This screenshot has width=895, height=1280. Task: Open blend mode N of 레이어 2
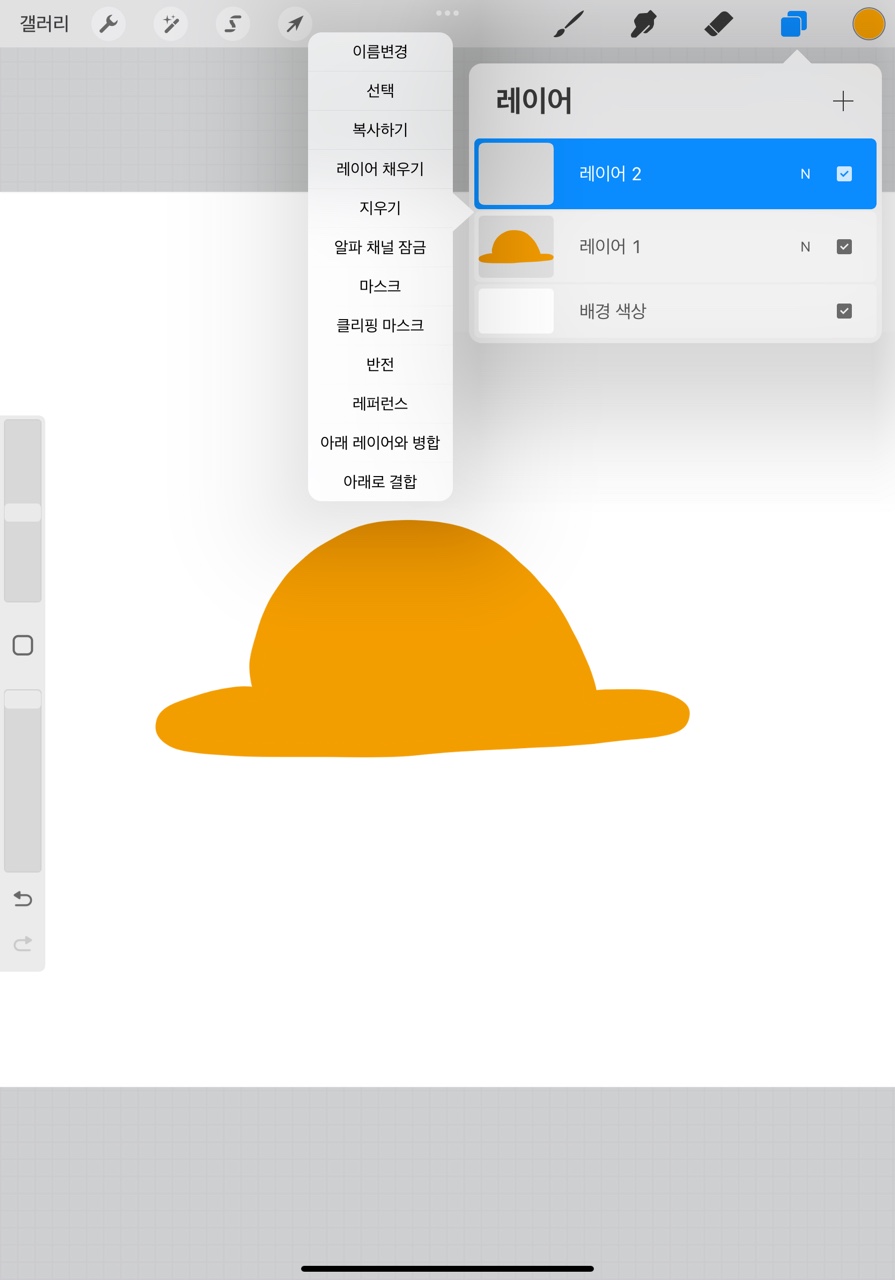tap(805, 174)
